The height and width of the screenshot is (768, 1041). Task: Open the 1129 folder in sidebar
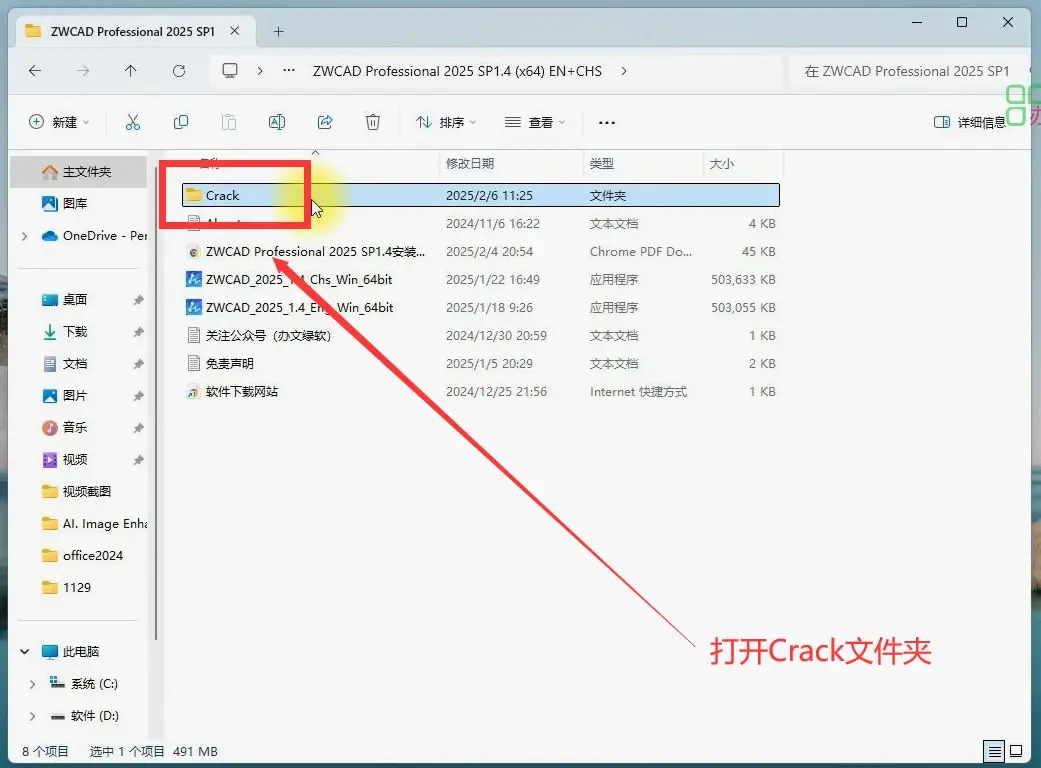[66, 587]
